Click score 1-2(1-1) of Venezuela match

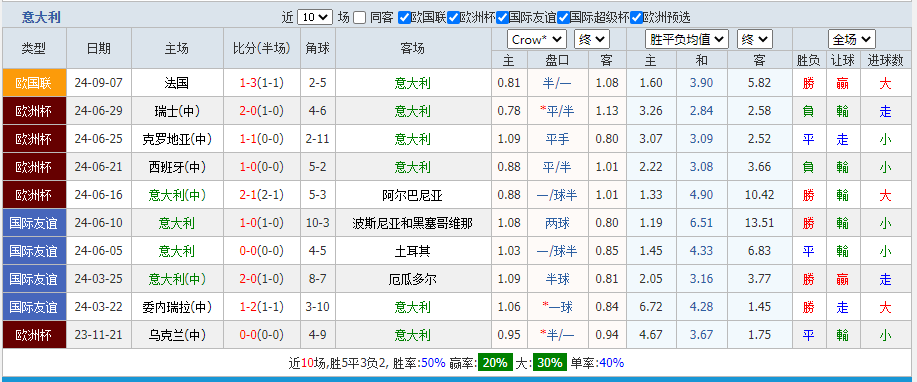(x=261, y=307)
